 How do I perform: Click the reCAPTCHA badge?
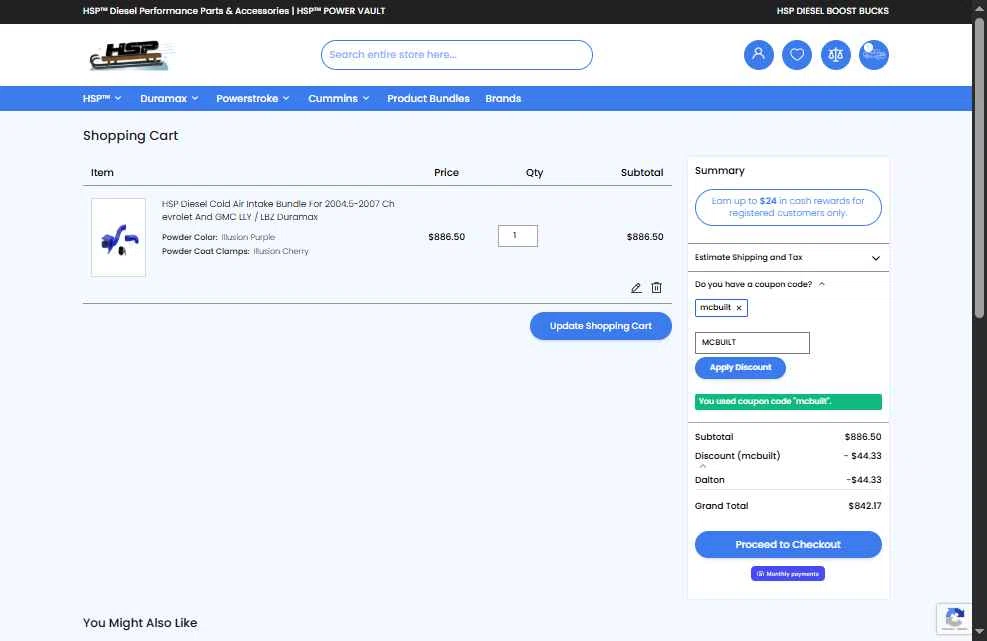pyautogui.click(x=954, y=618)
